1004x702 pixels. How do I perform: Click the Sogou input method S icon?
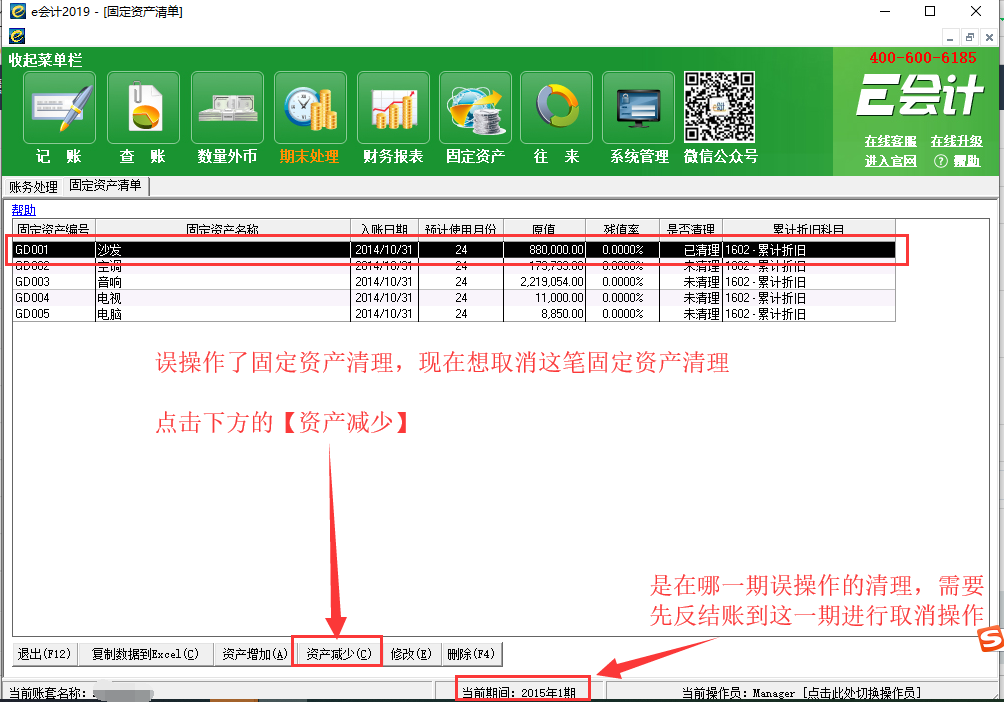991,639
